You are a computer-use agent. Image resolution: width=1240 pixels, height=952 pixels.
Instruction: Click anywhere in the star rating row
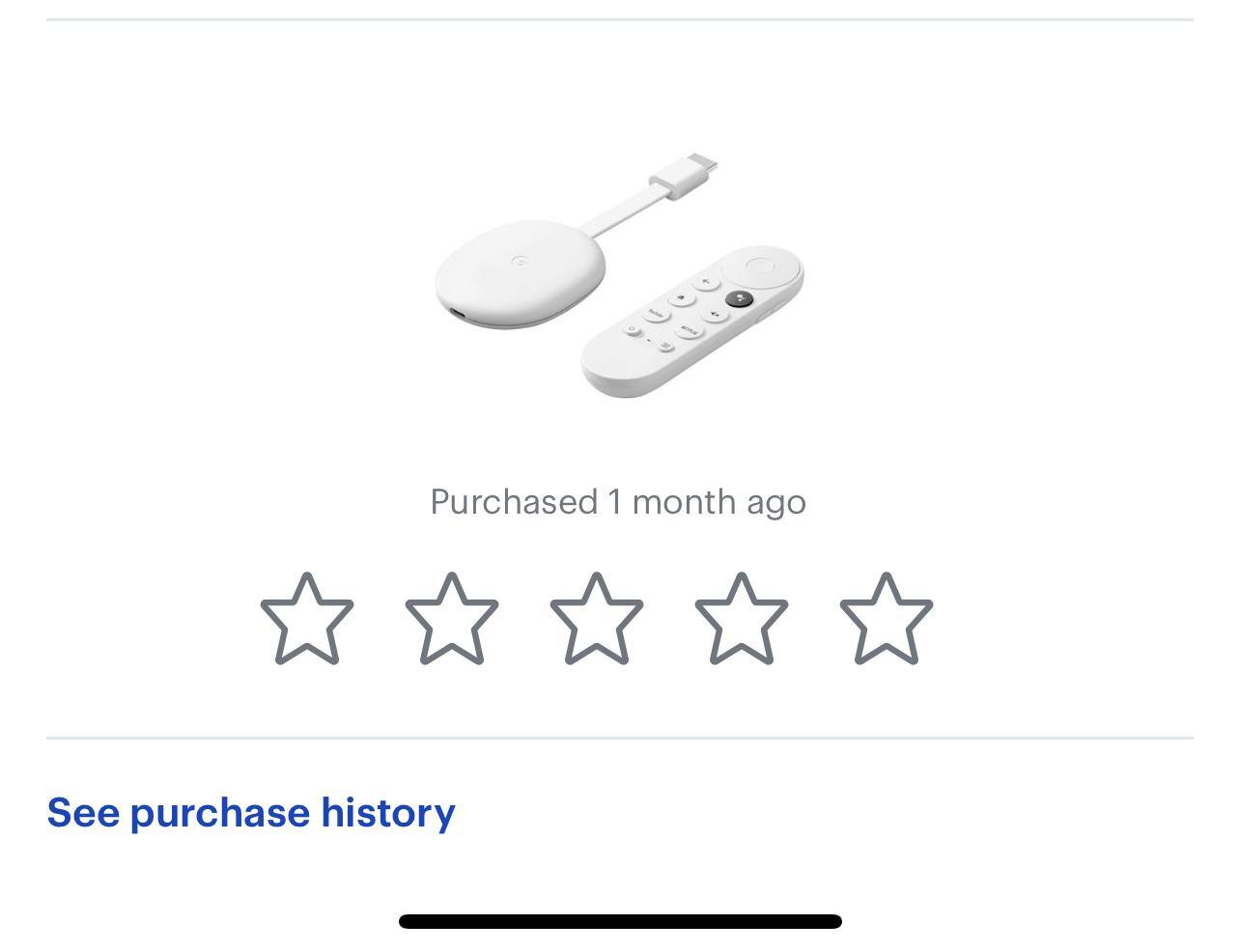click(596, 619)
